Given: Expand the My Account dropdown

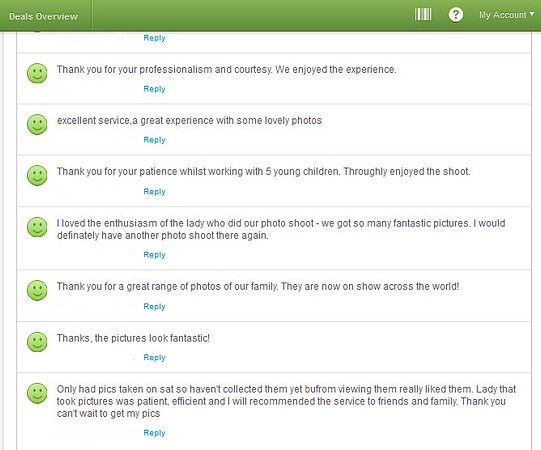Looking at the screenshot, I should (506, 15).
